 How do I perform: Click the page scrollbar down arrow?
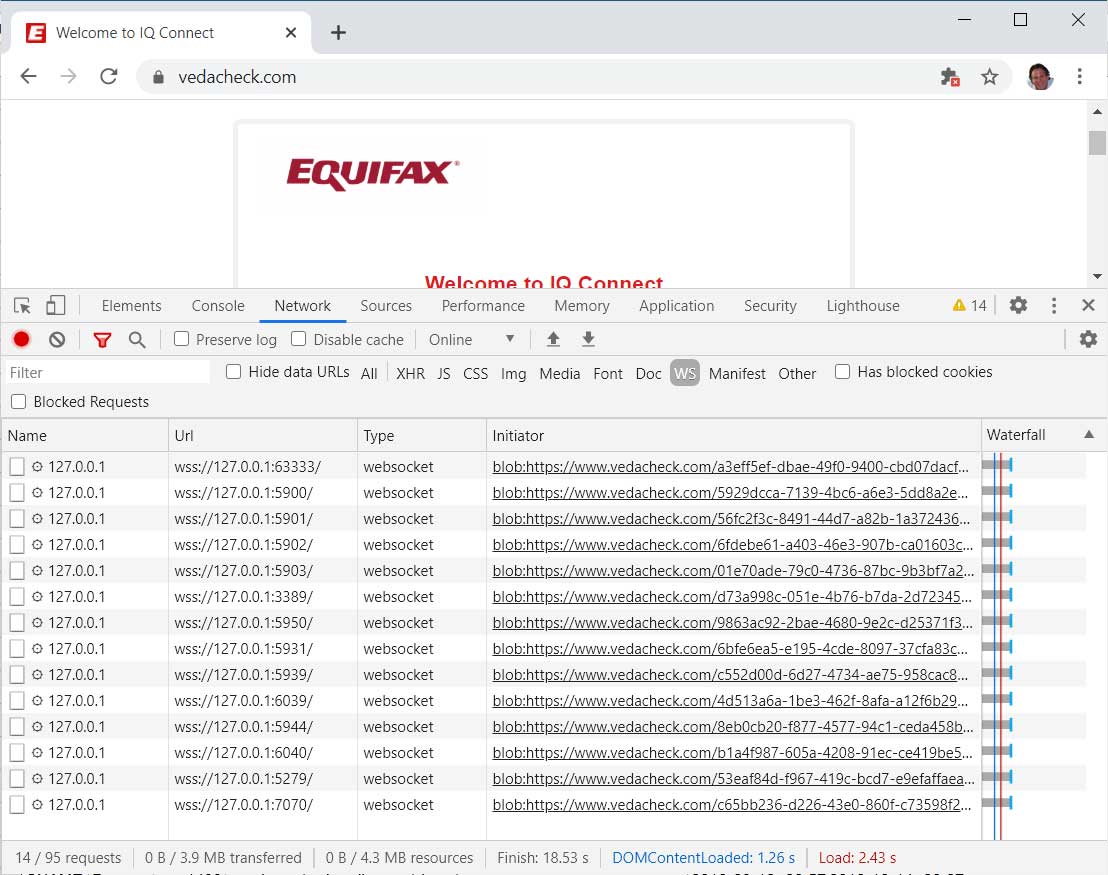click(x=1097, y=276)
